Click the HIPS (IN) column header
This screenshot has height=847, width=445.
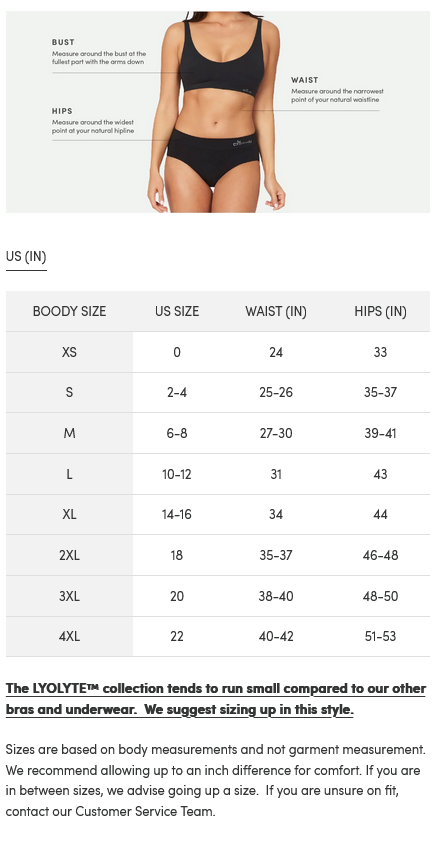coord(380,312)
